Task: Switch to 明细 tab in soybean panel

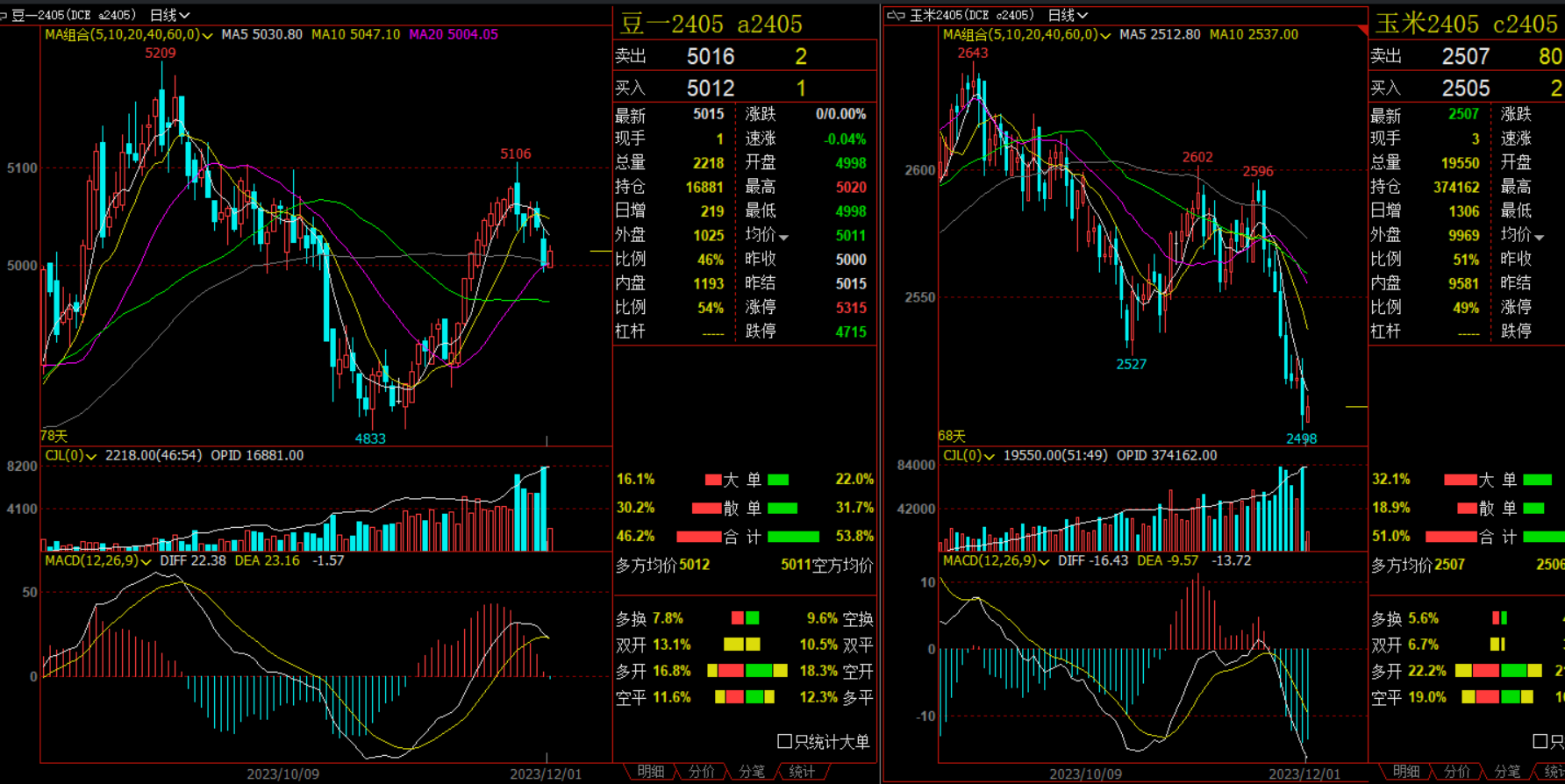Action: click(651, 772)
